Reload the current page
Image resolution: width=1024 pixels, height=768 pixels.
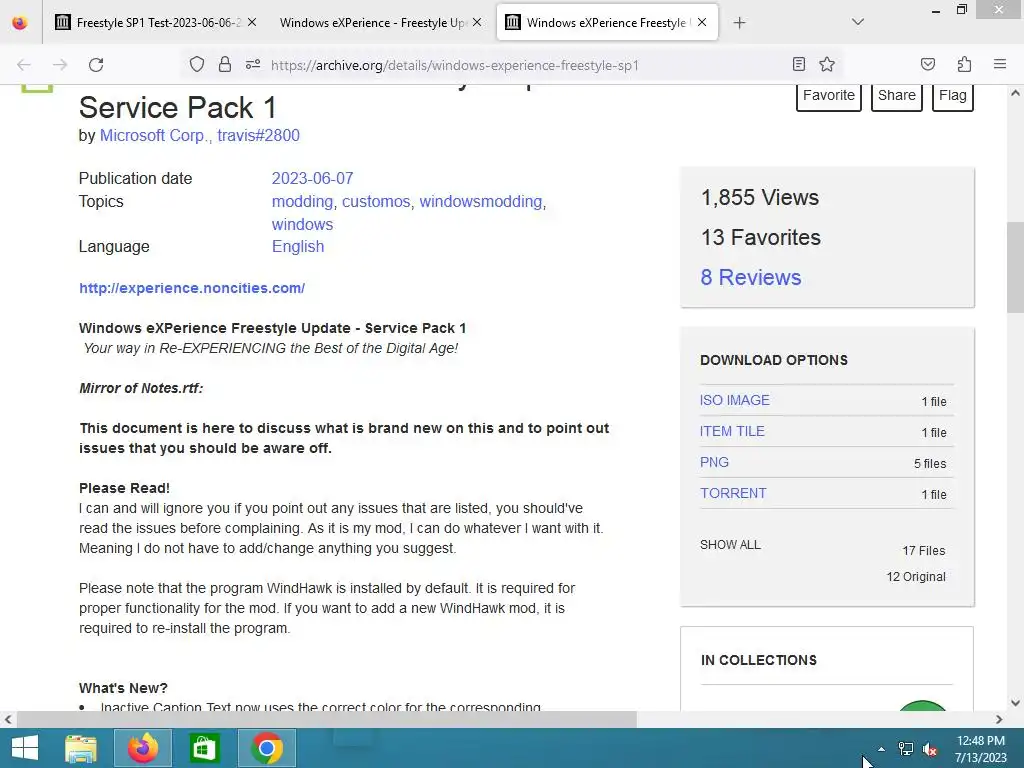pyautogui.click(x=96, y=65)
